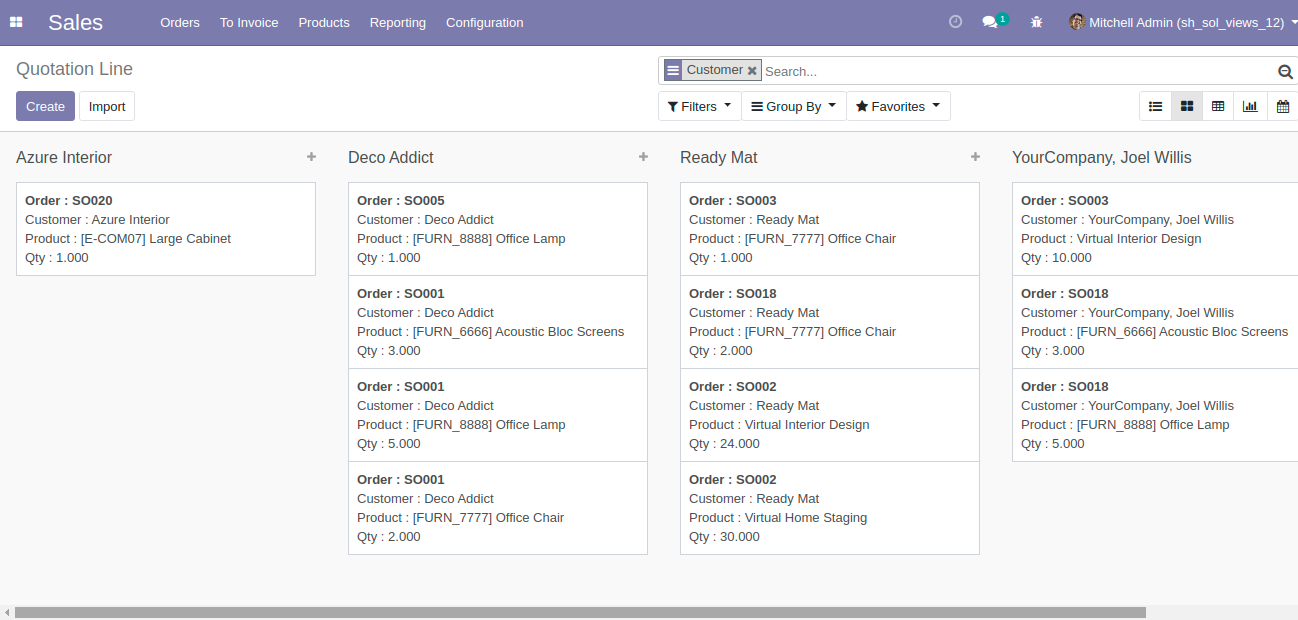The height and width of the screenshot is (620, 1298).
Task: Focus the Search input field
Action: coord(1018,71)
